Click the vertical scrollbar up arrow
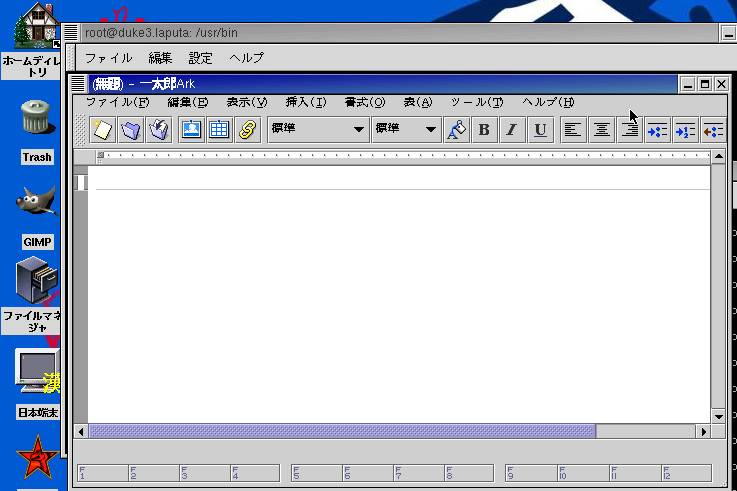This screenshot has height=491, width=737. coord(718,157)
